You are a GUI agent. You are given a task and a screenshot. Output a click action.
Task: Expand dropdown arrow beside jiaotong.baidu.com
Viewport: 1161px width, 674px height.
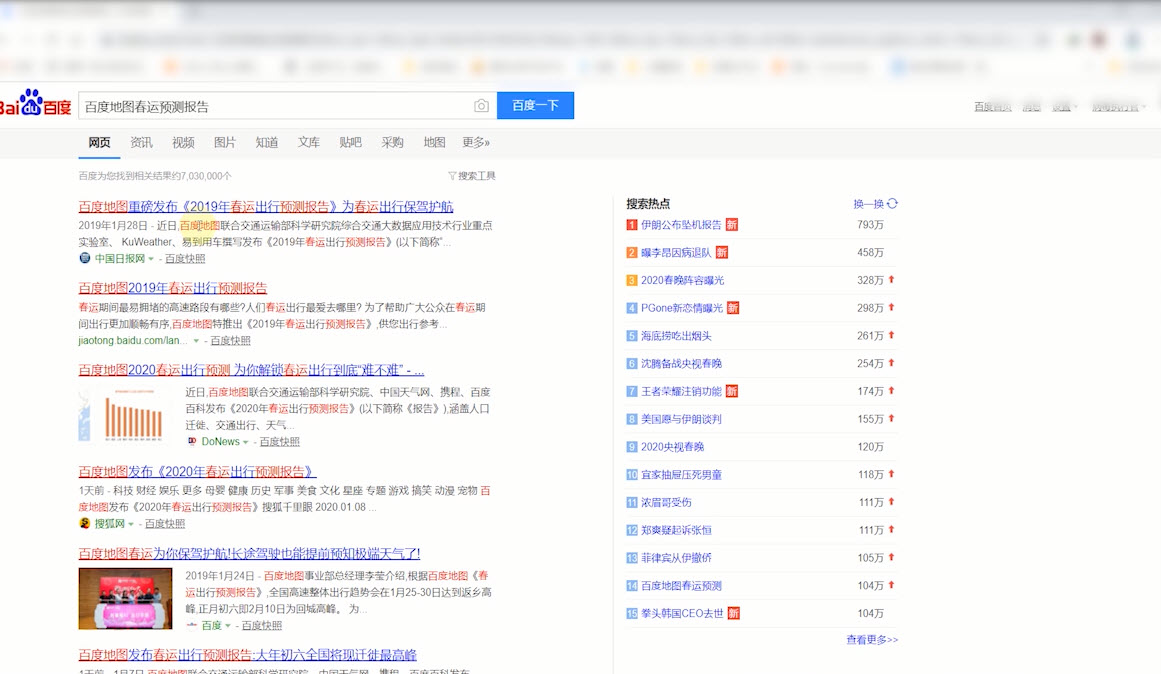pos(196,341)
